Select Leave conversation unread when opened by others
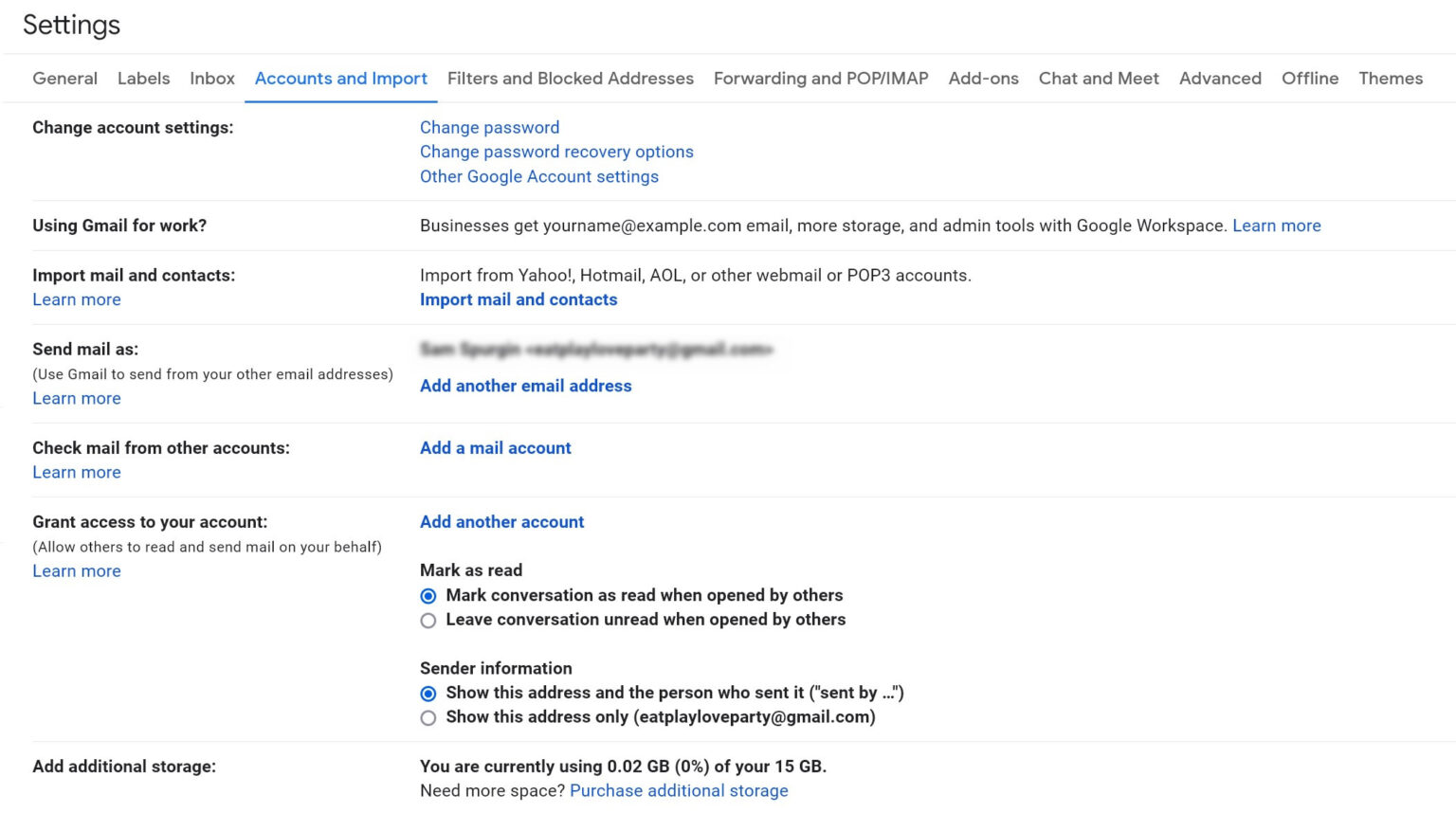Screen dimensions: 1456x831 pyautogui.click(x=428, y=621)
